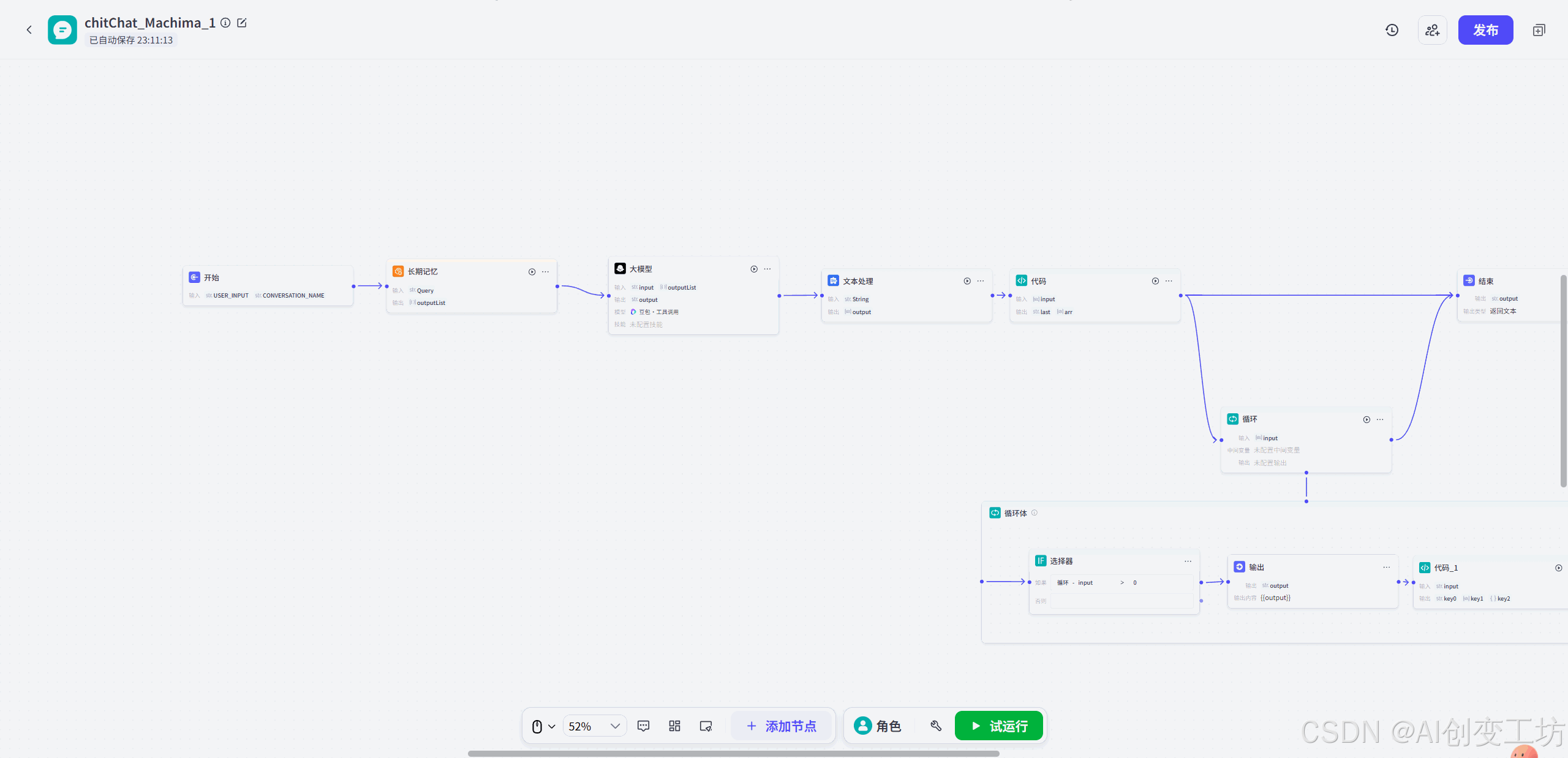Auto-arrange nodes with layout grid icon
The height and width of the screenshot is (758, 1568).
point(674,726)
